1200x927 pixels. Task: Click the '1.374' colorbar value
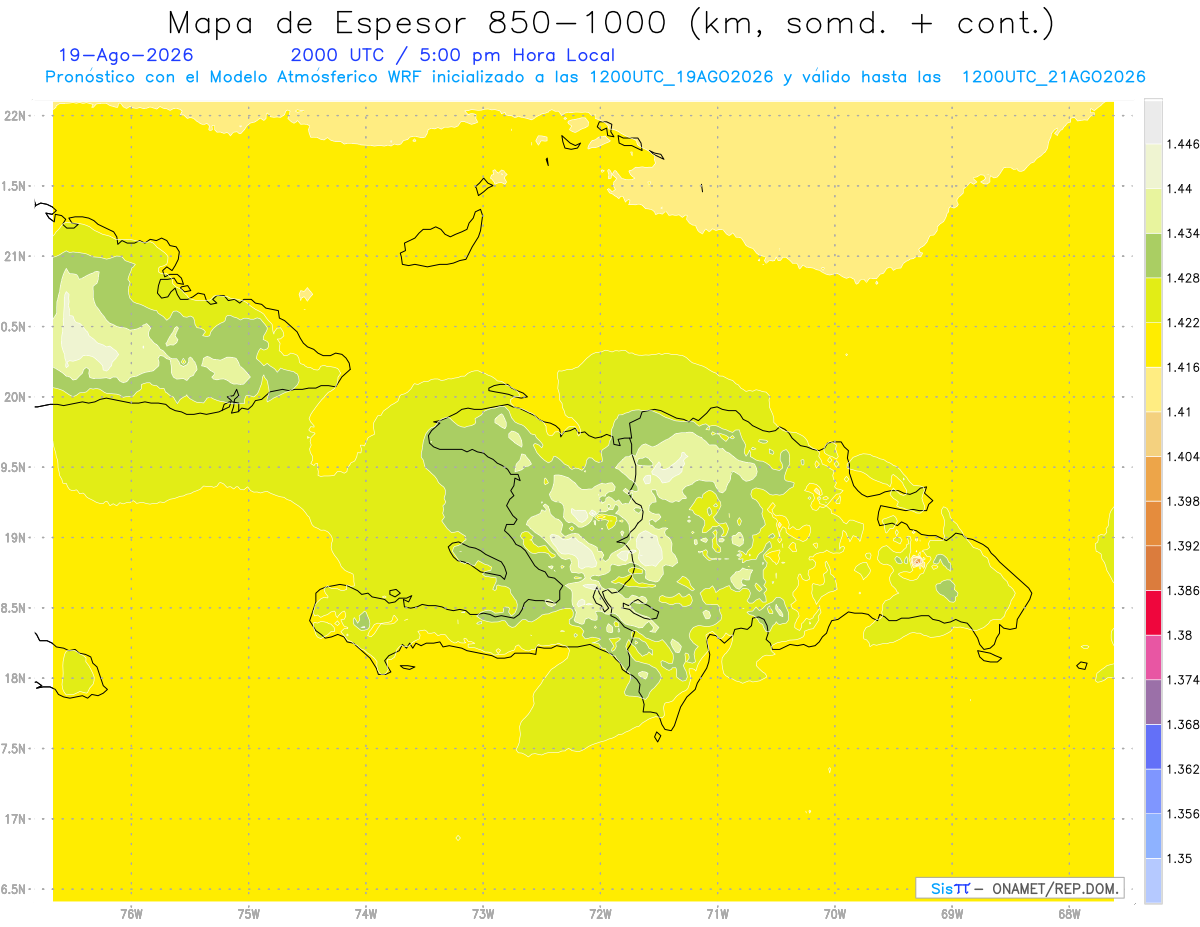pos(1182,679)
